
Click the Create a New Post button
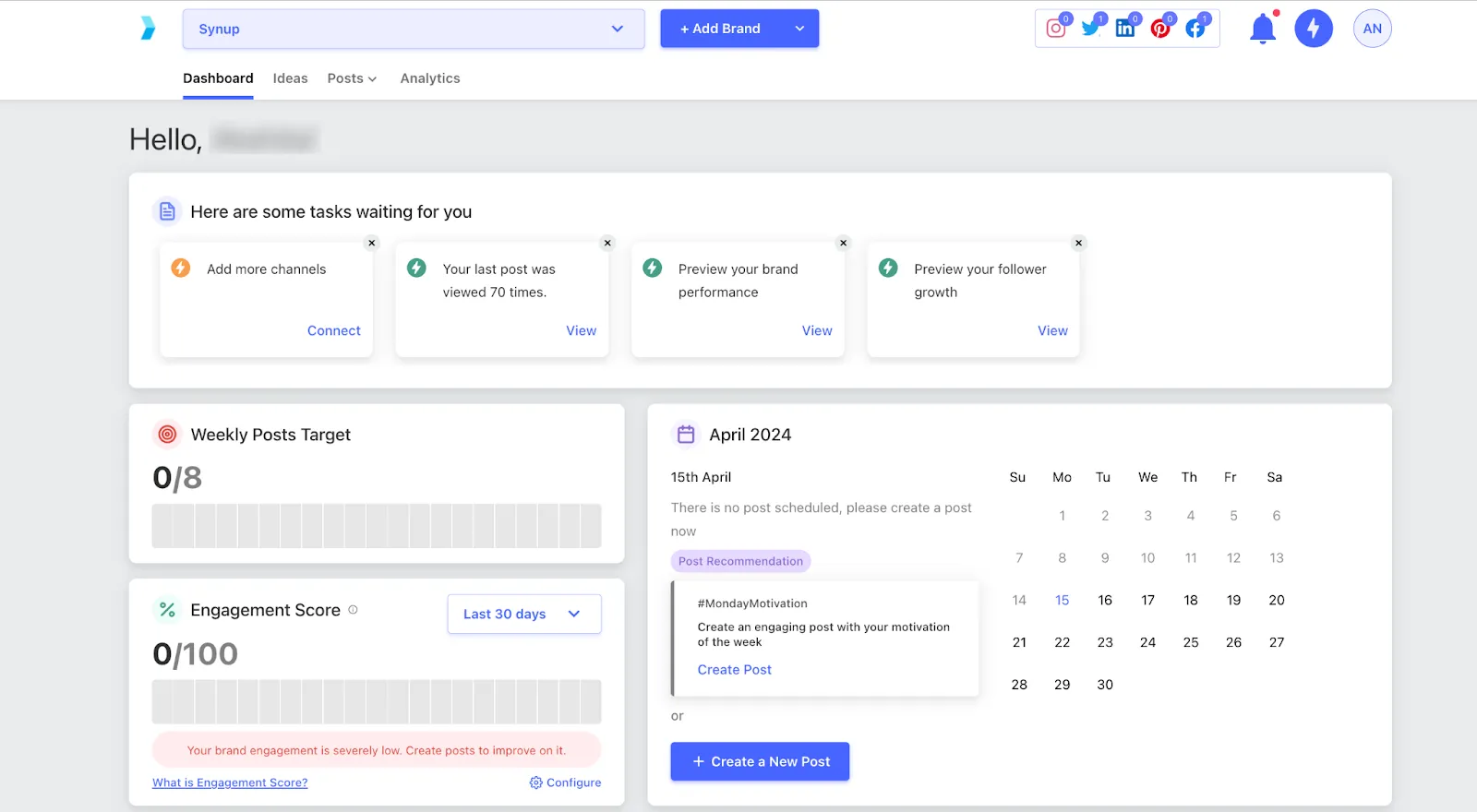(x=760, y=762)
